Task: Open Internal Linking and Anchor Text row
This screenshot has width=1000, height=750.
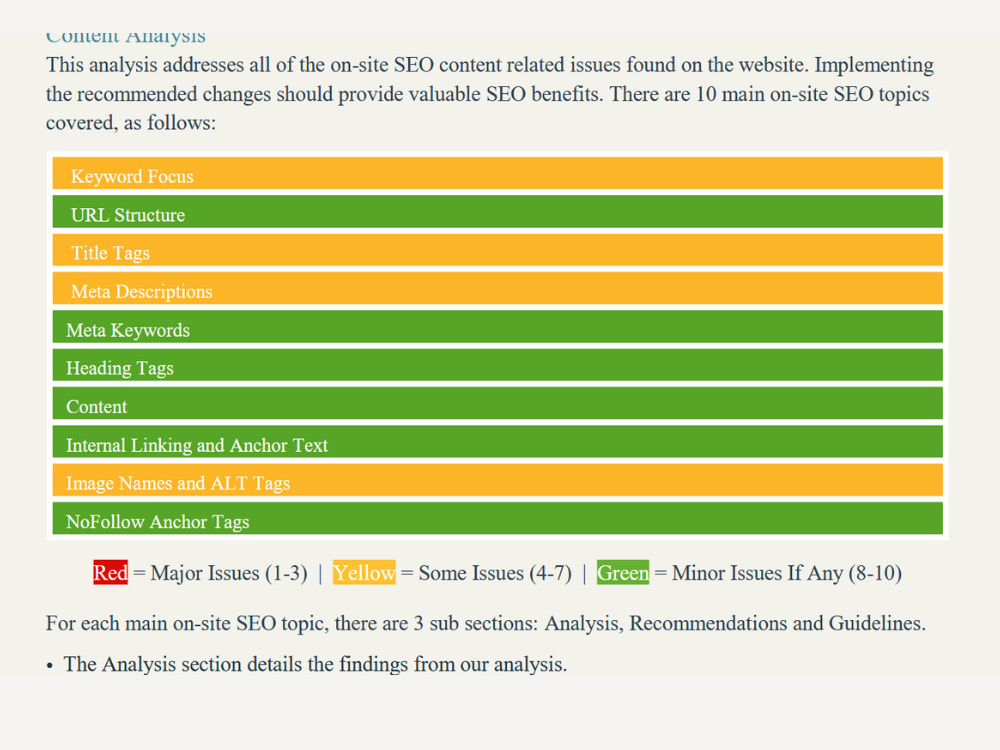Action: coord(497,441)
